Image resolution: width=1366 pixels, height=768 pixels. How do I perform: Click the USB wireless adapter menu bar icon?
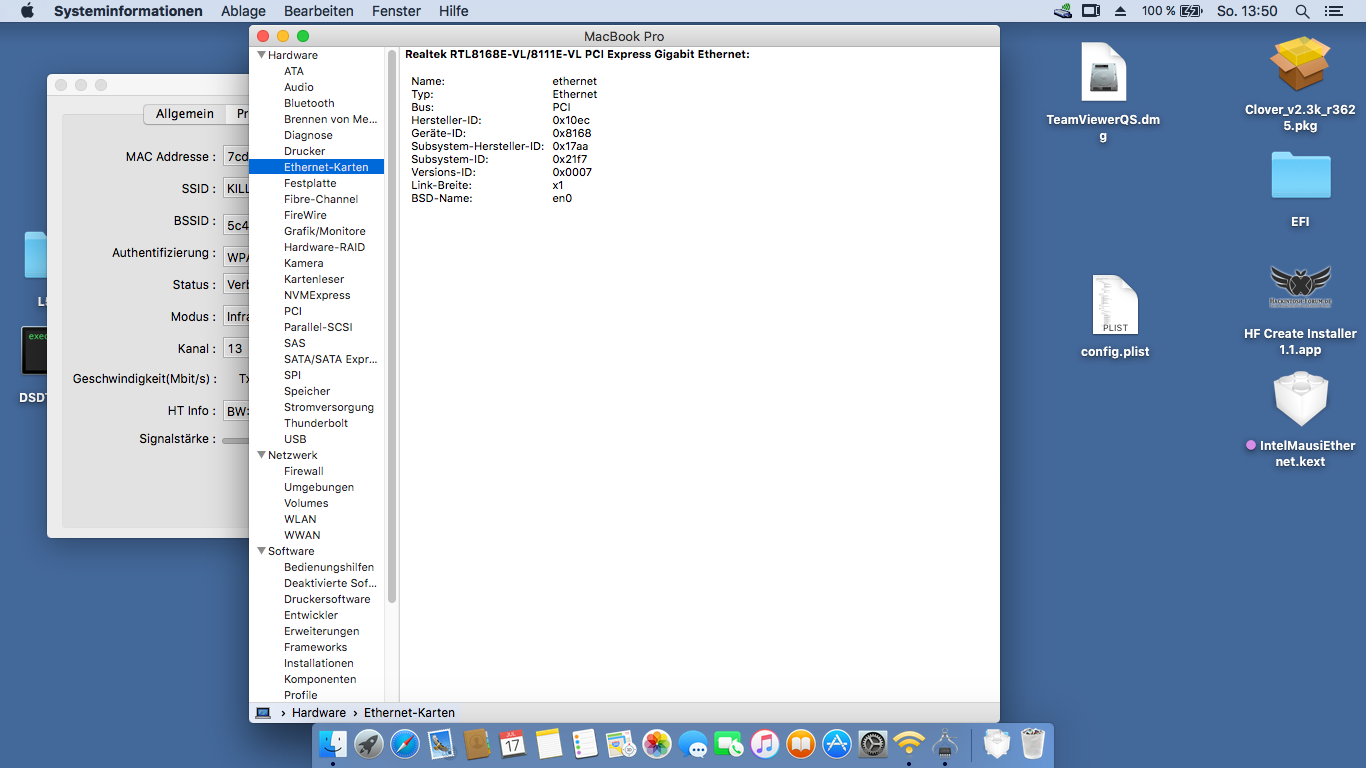[x=1063, y=11]
